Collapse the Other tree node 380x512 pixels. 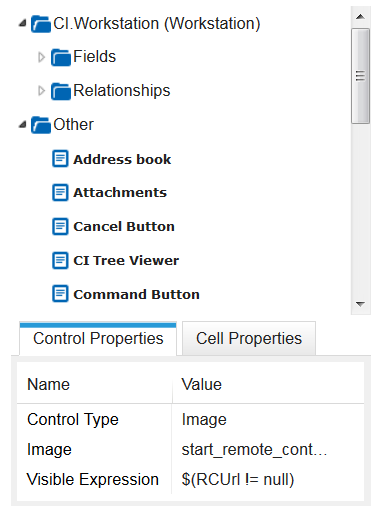coord(23,125)
